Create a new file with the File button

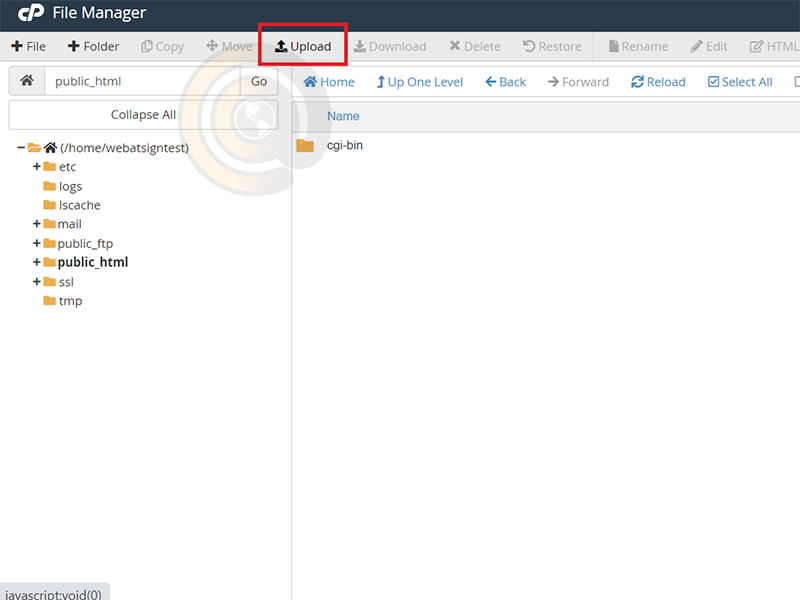click(29, 46)
